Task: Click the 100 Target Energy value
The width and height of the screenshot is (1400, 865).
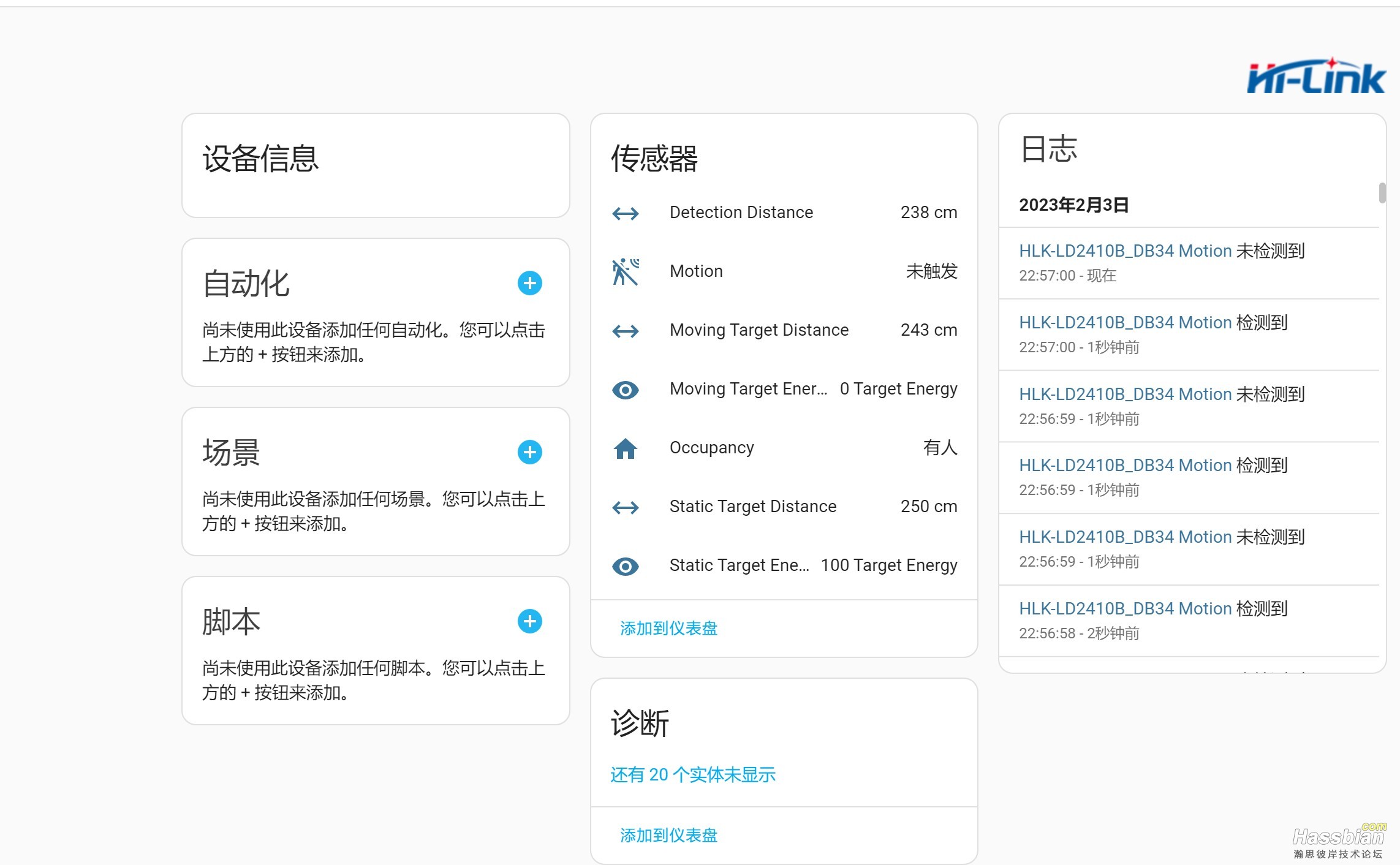Action: 888,565
